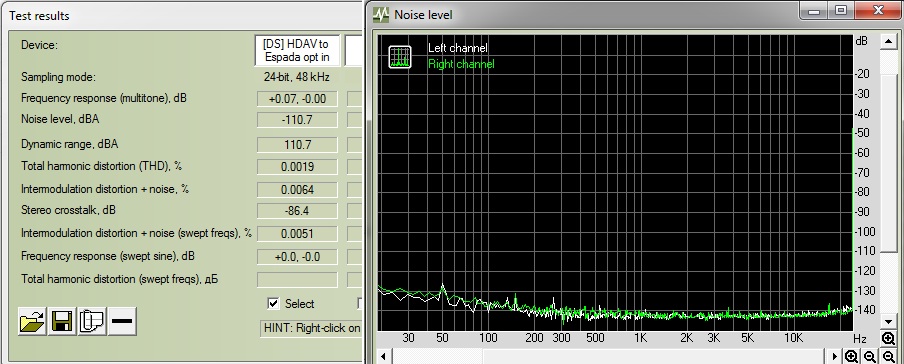Zoom in the frequency axis horizontally
The height and width of the screenshot is (364, 904).
point(852,357)
